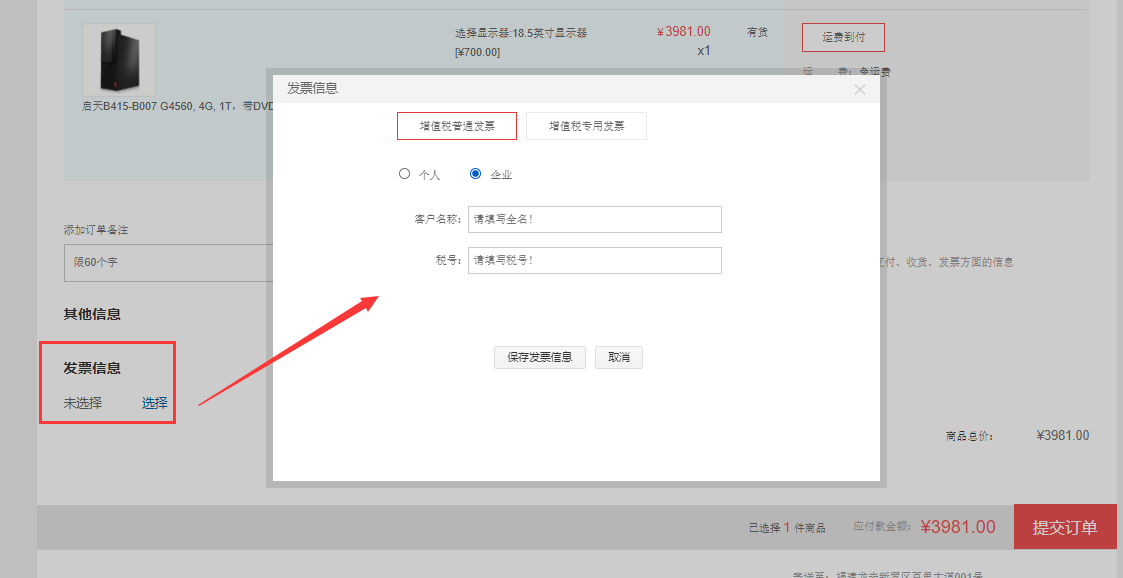Click the red ¥3981.00 item price

(x=683, y=31)
